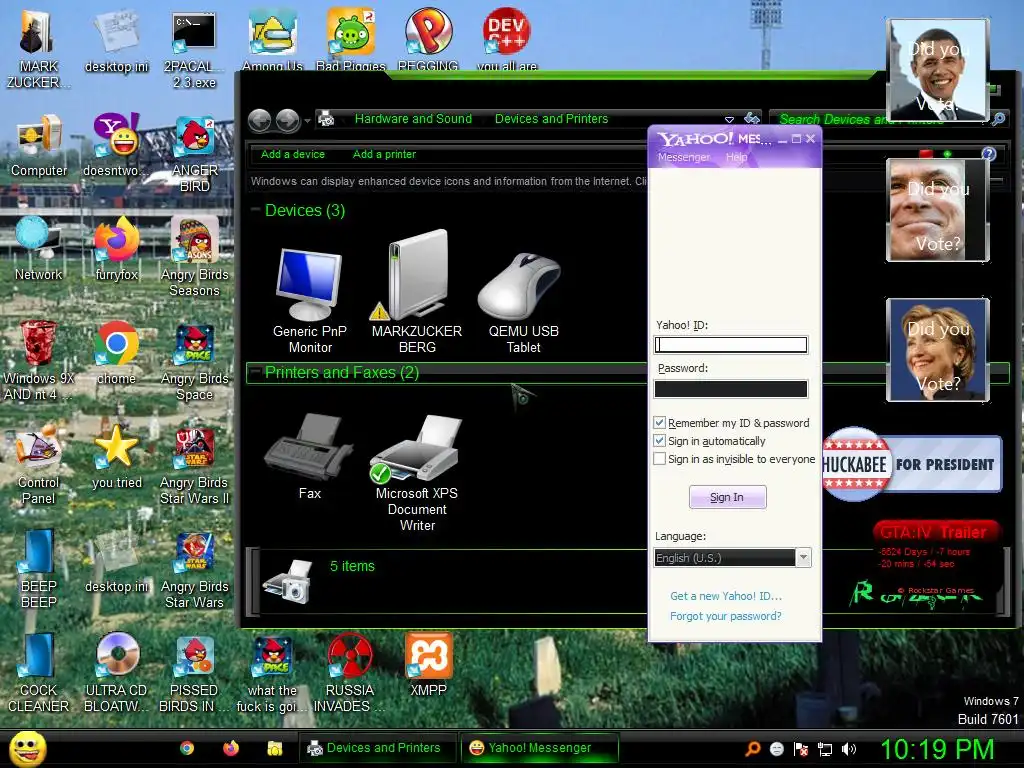Open Chrome from the taskbar
Viewport: 1024px width, 768px height.
(187, 748)
